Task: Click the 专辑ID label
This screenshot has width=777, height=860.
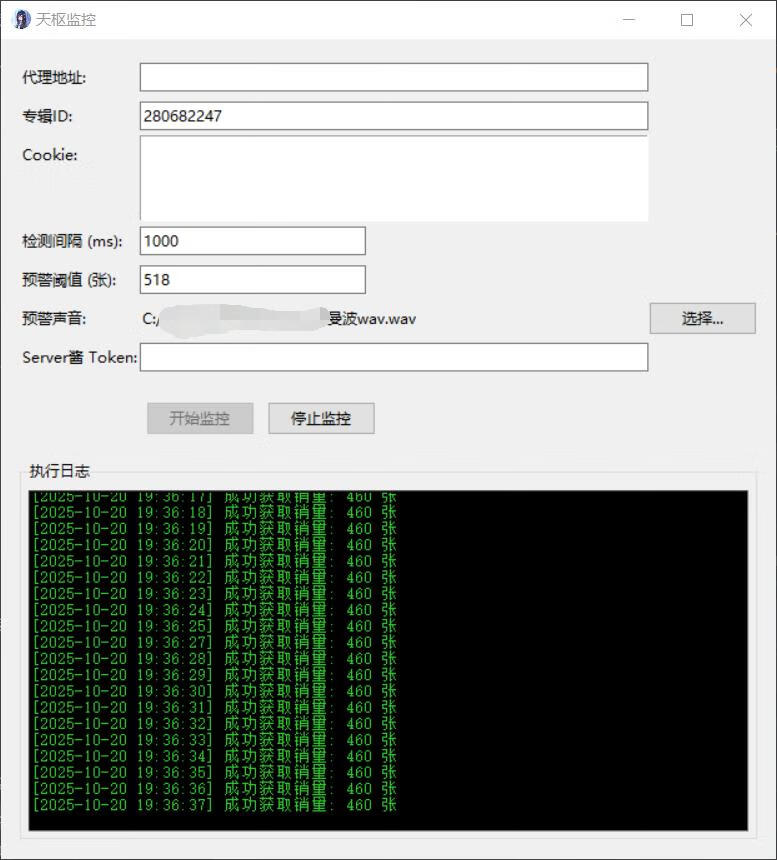Action: 47,116
